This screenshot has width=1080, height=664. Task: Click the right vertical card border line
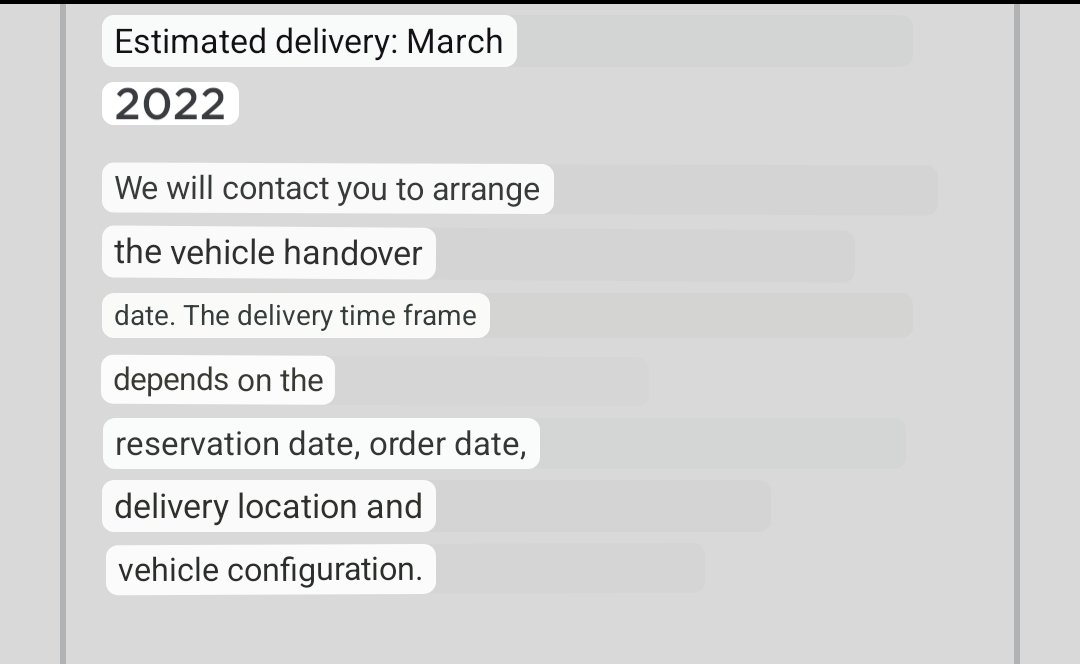(1016, 334)
